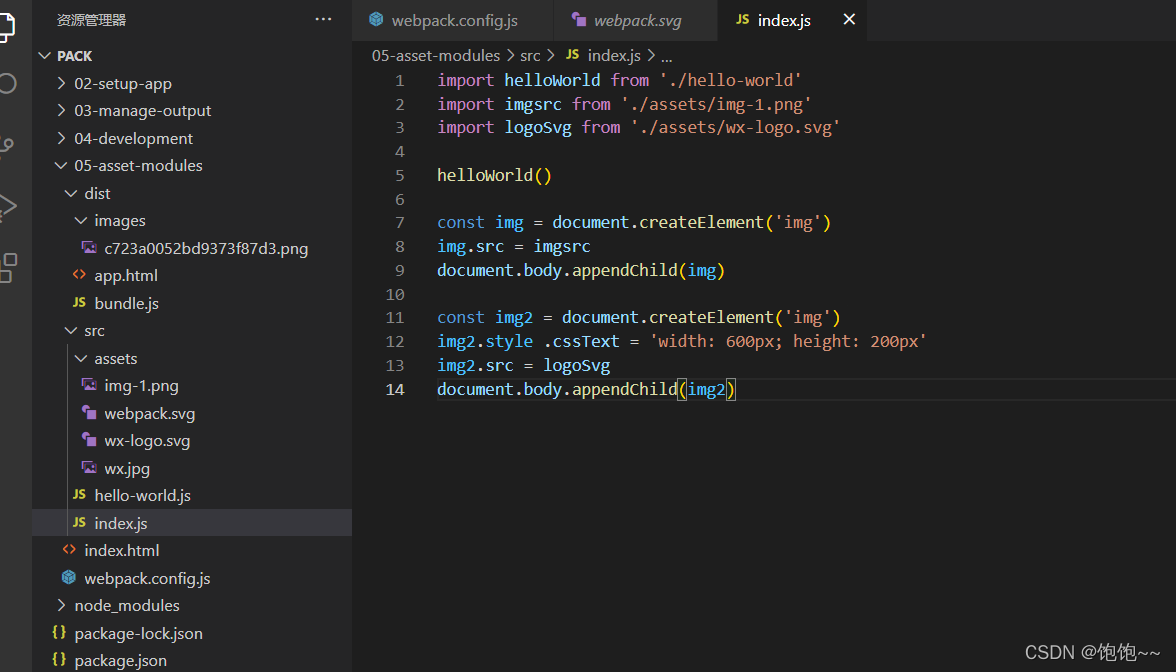Click the JS icon next to index.js tab
This screenshot has height=672, width=1176.
(743, 19)
